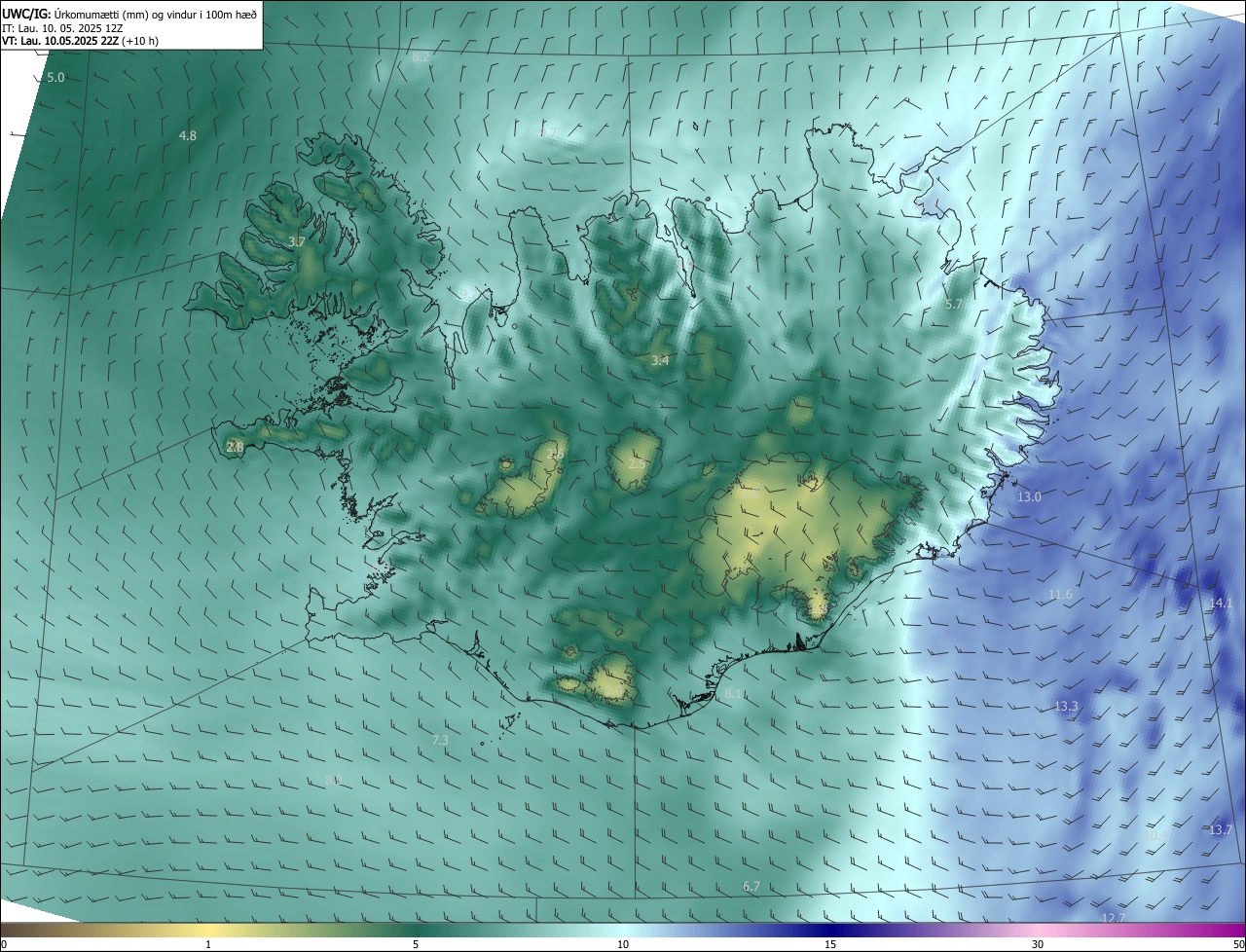Click the 12.7 value label above the color scale

pos(1114,917)
